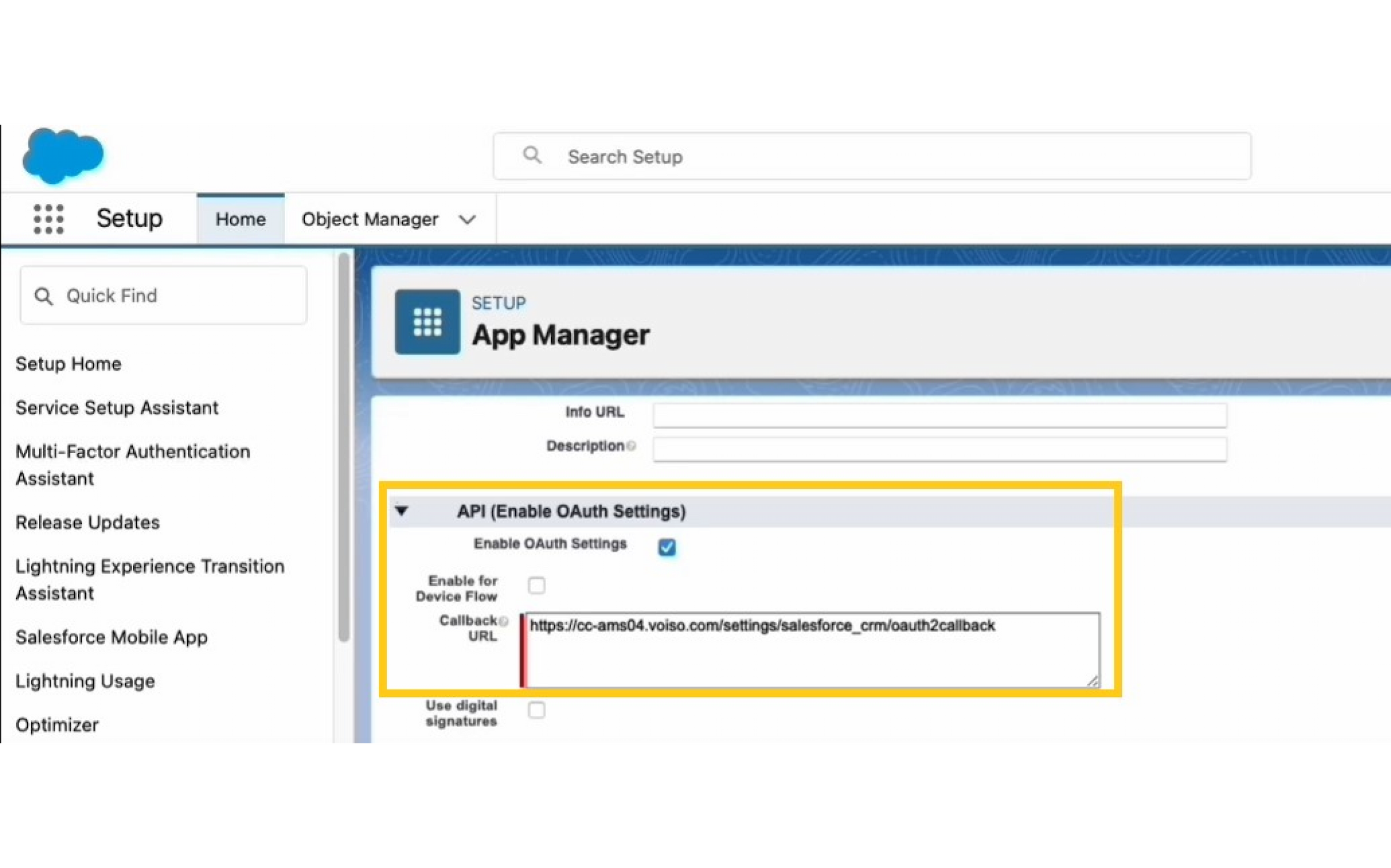
Task: Select the Home tab in Setup
Action: tap(239, 219)
